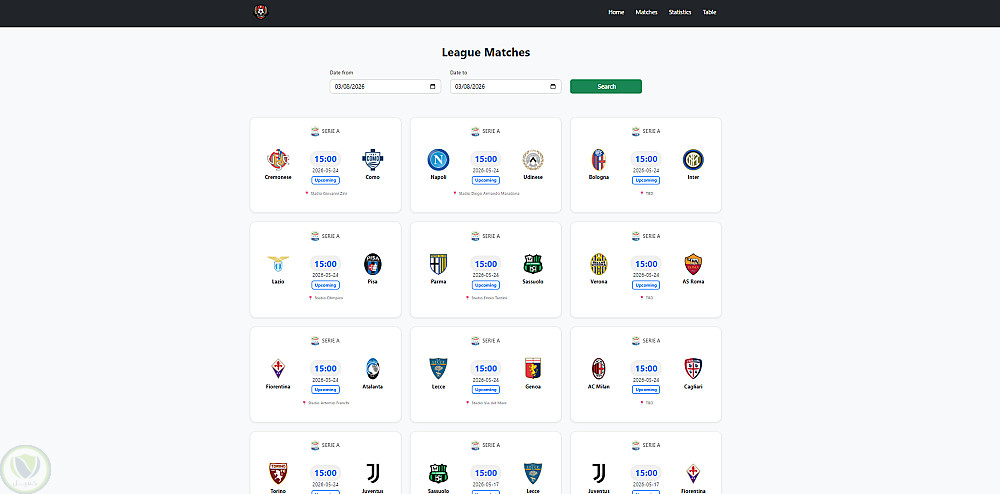The height and width of the screenshot is (494, 1000).
Task: Click the site logo in the header
Action: click(261, 12)
